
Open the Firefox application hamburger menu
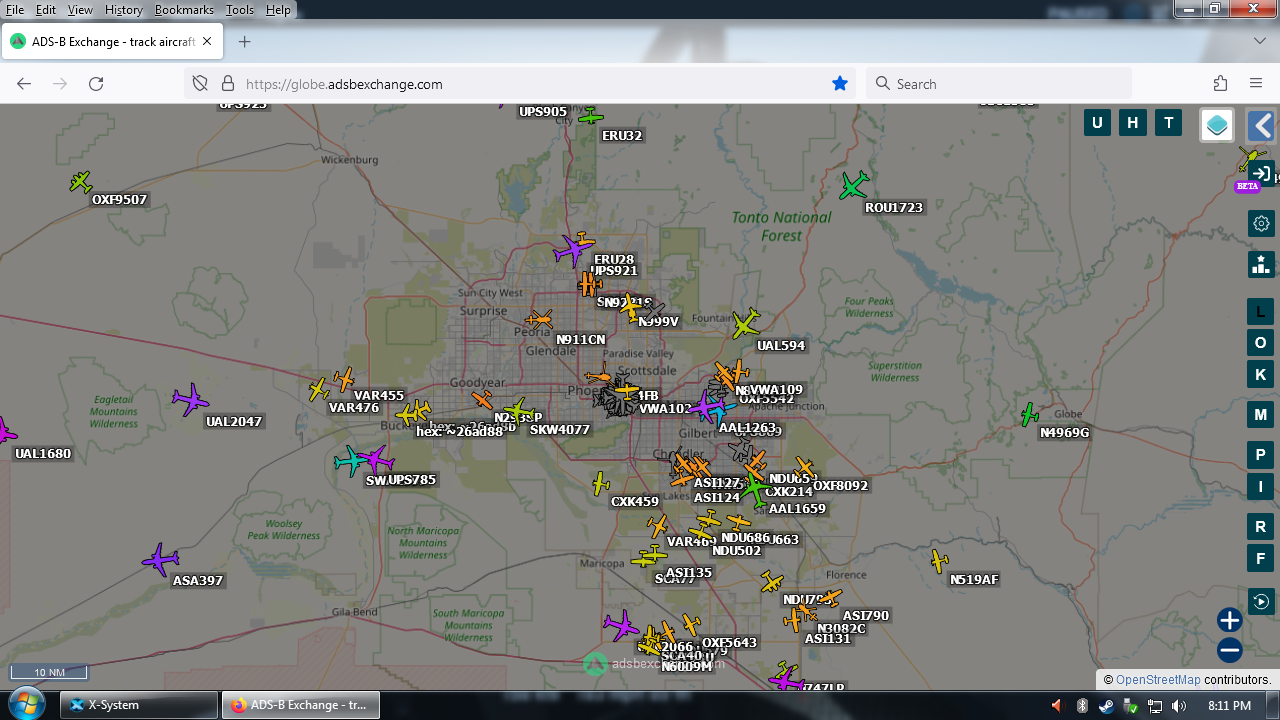coord(1256,84)
